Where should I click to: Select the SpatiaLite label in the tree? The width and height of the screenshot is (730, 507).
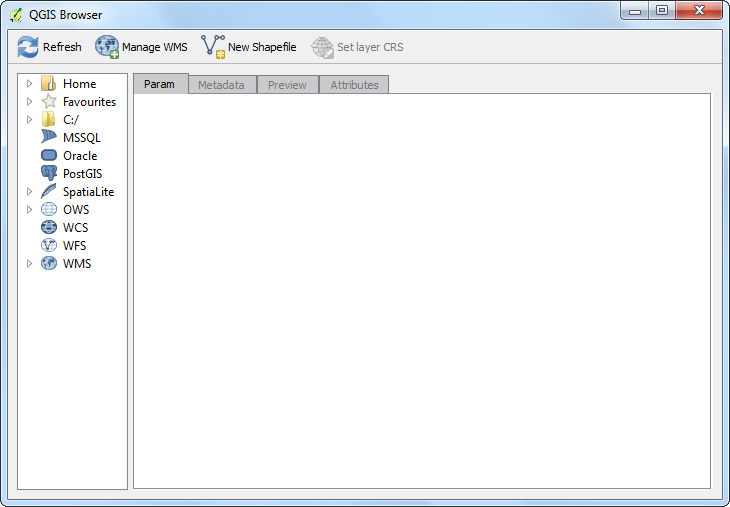coord(88,192)
